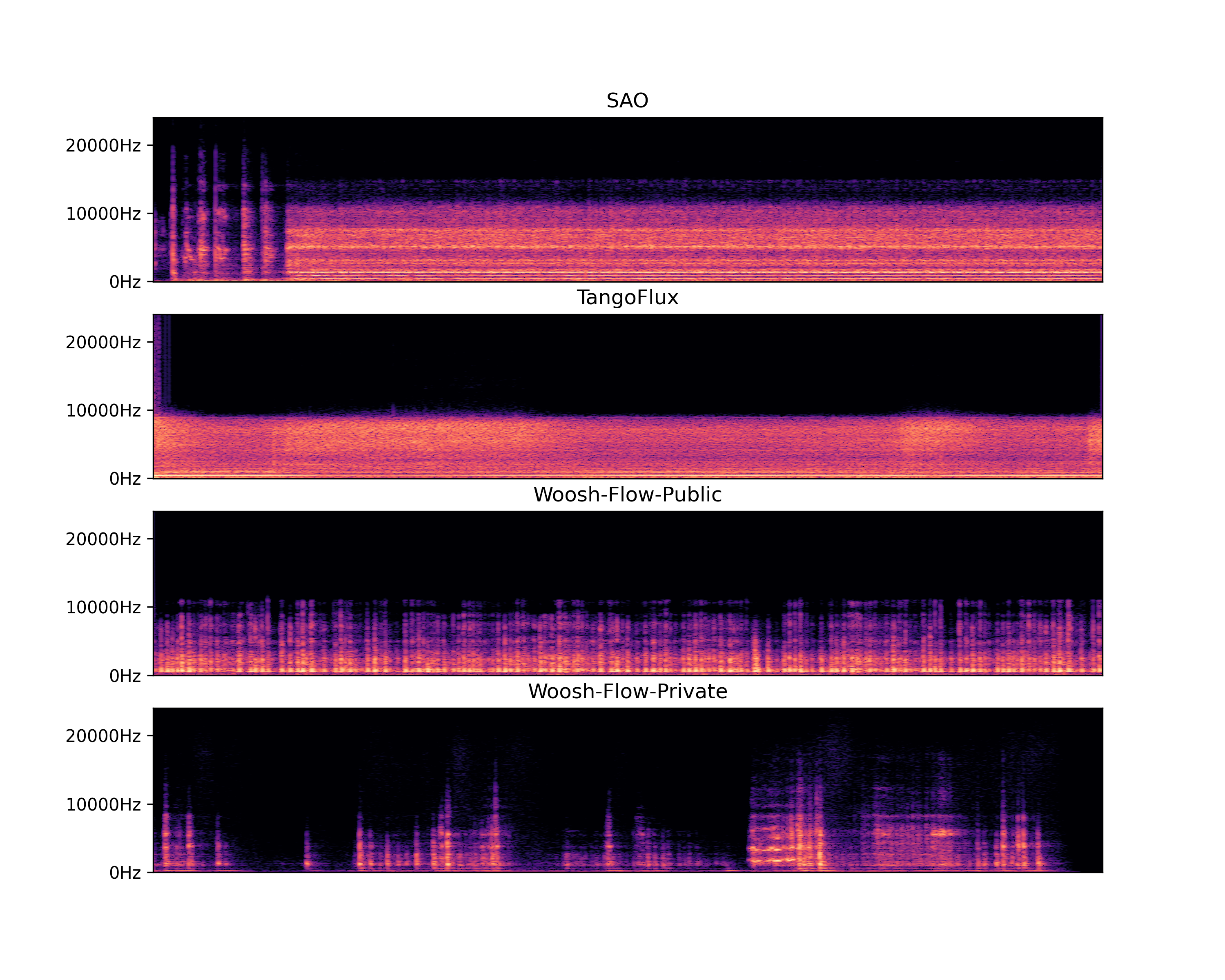The height and width of the screenshot is (980, 1225).
Task: Click 10000Hz label beside Woosh-Flow-Public plot
Action: [103, 608]
